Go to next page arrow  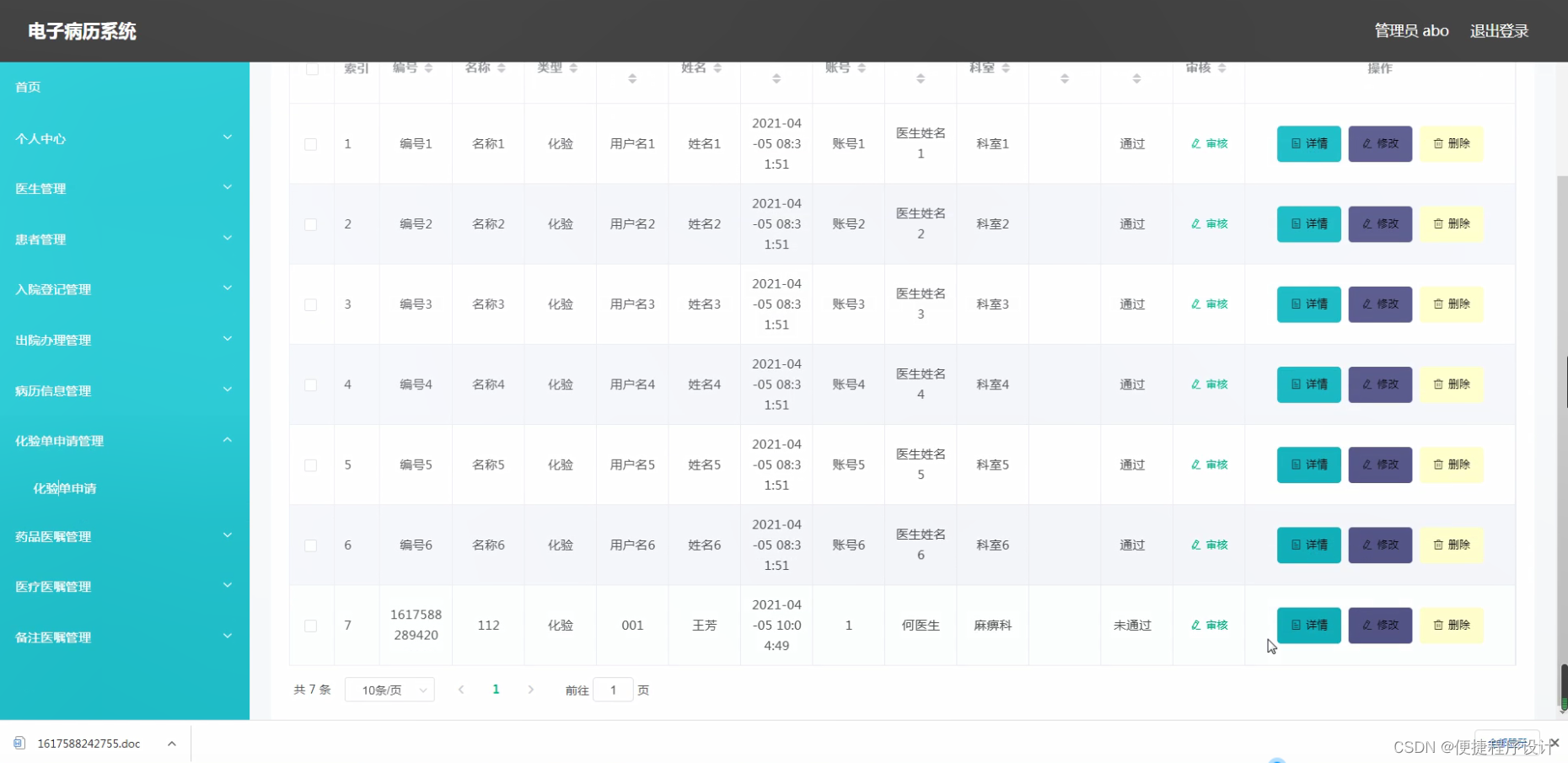[x=530, y=690]
